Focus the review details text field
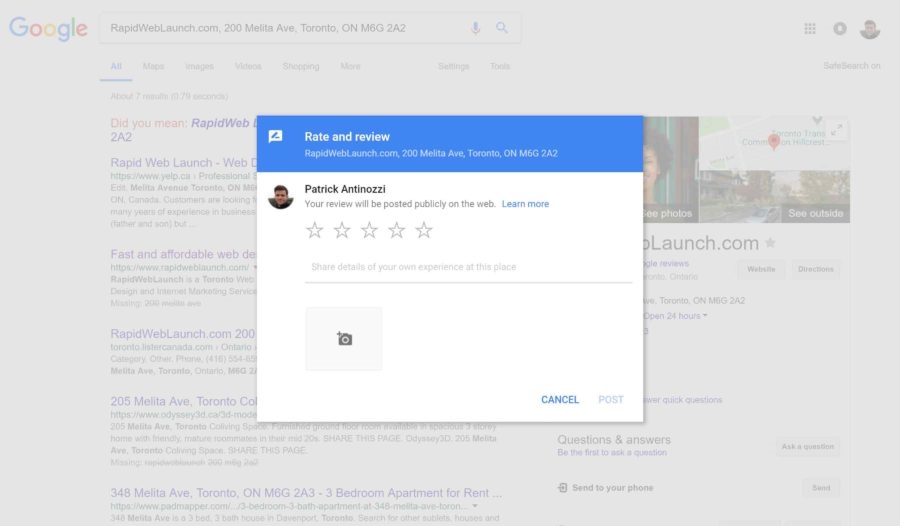 tap(468, 267)
